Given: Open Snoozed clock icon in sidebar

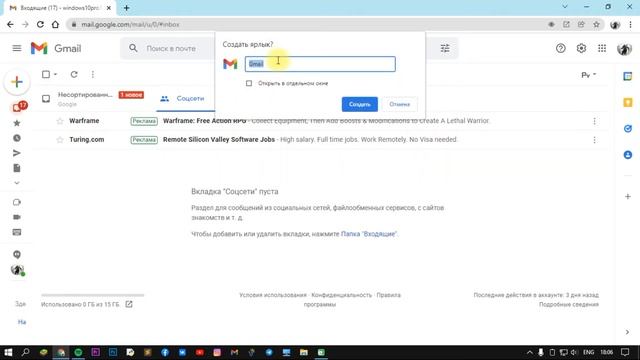Looking at the screenshot, I should pos(17,138).
